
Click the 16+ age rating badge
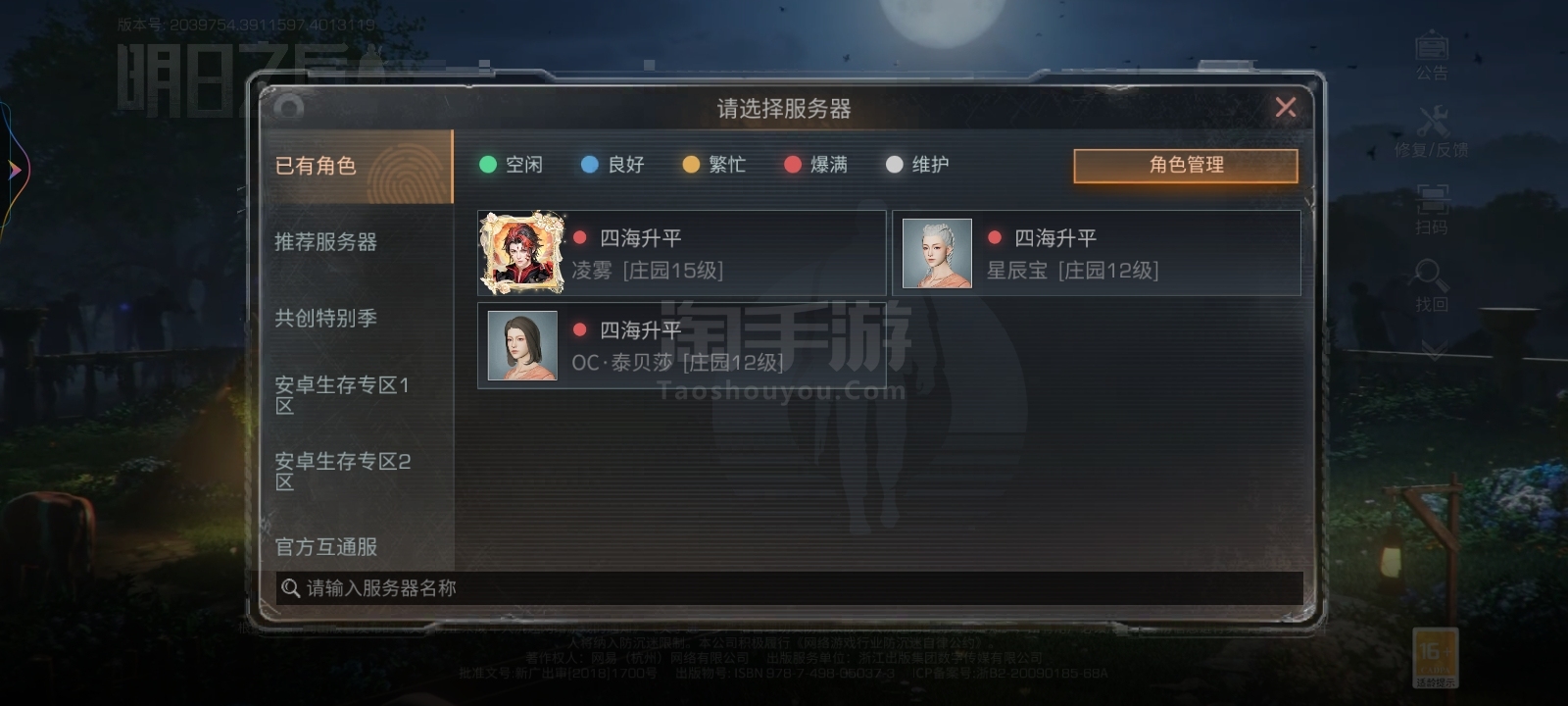(1436, 657)
